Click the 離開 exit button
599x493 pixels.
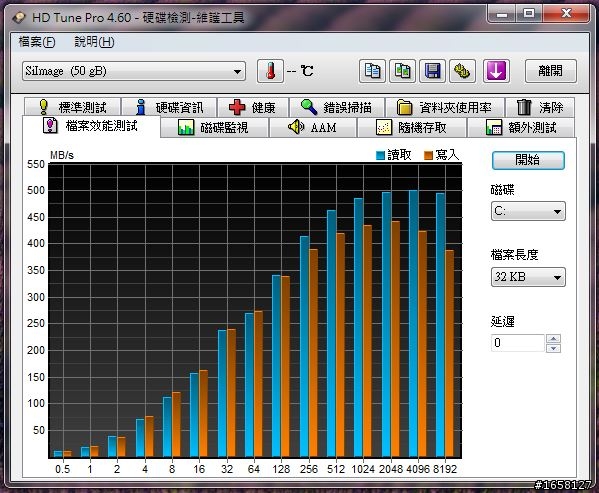tap(550, 71)
